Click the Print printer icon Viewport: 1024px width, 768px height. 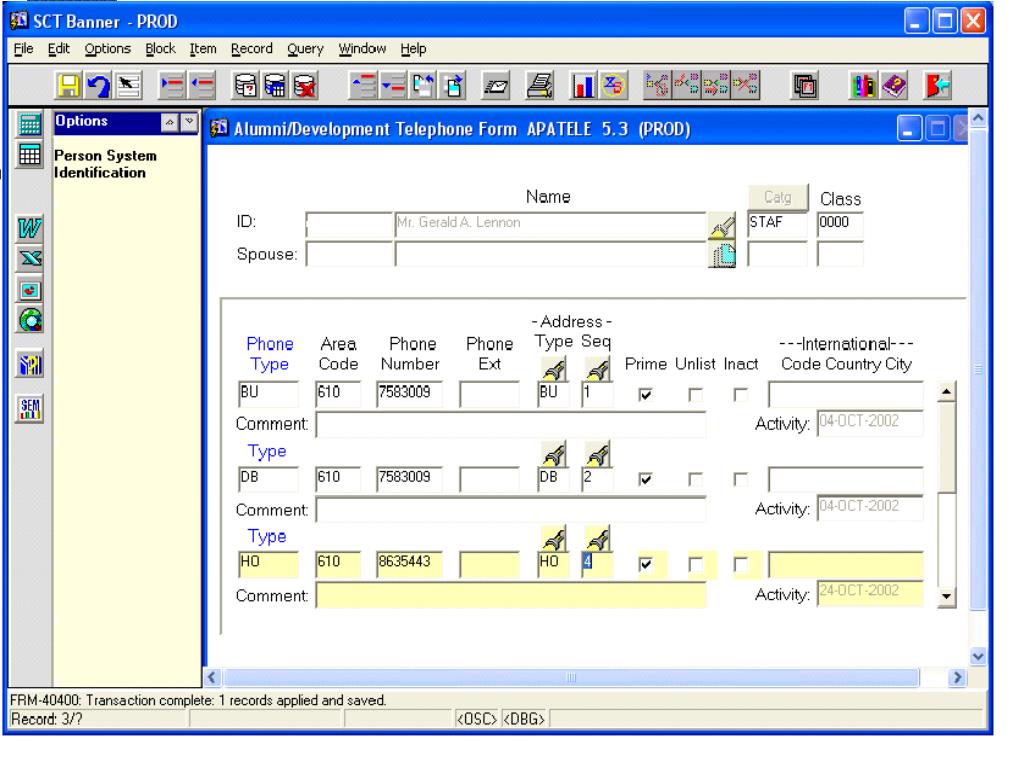pyautogui.click(x=540, y=86)
